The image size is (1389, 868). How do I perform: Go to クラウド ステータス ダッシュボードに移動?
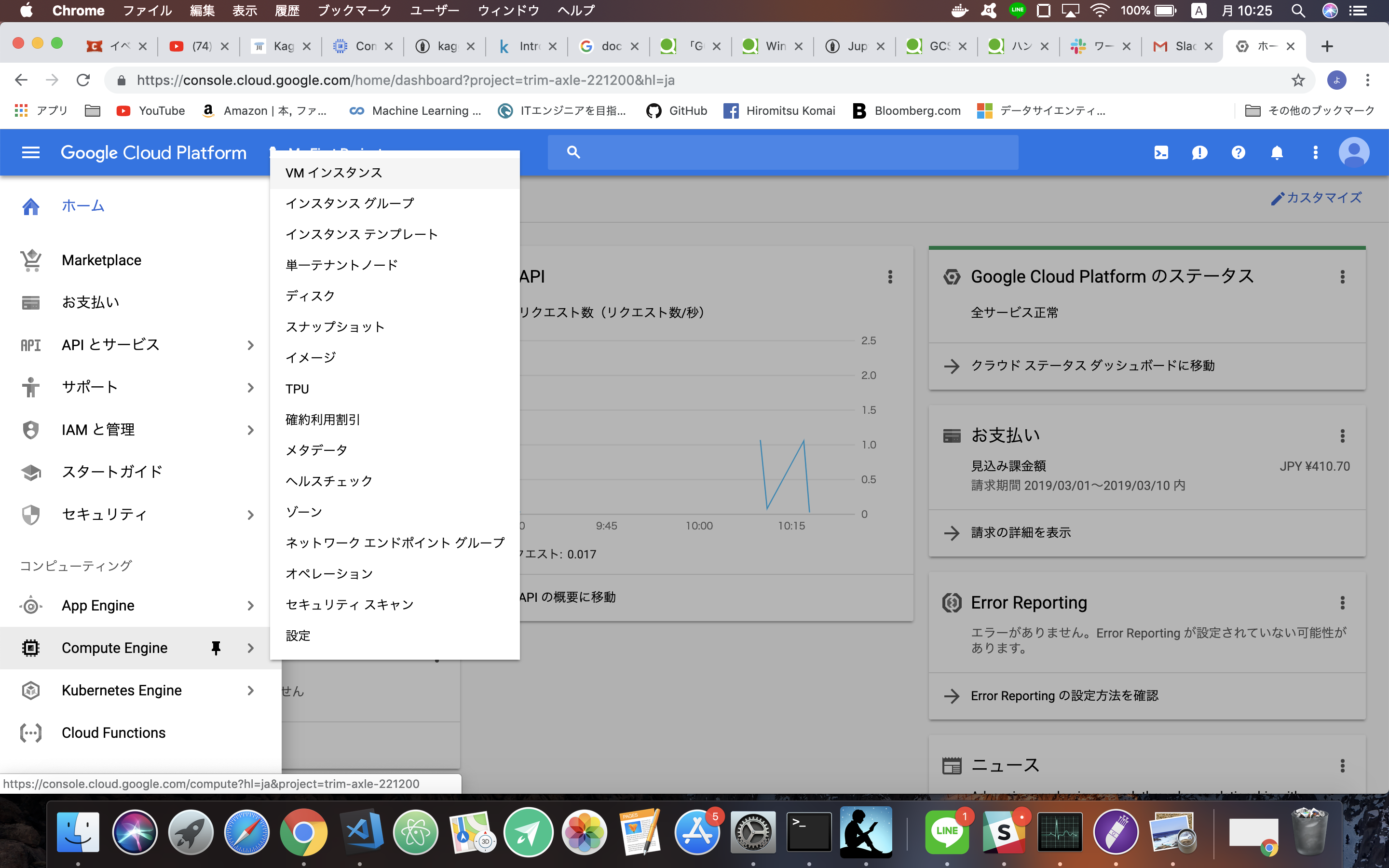pos(1092,366)
